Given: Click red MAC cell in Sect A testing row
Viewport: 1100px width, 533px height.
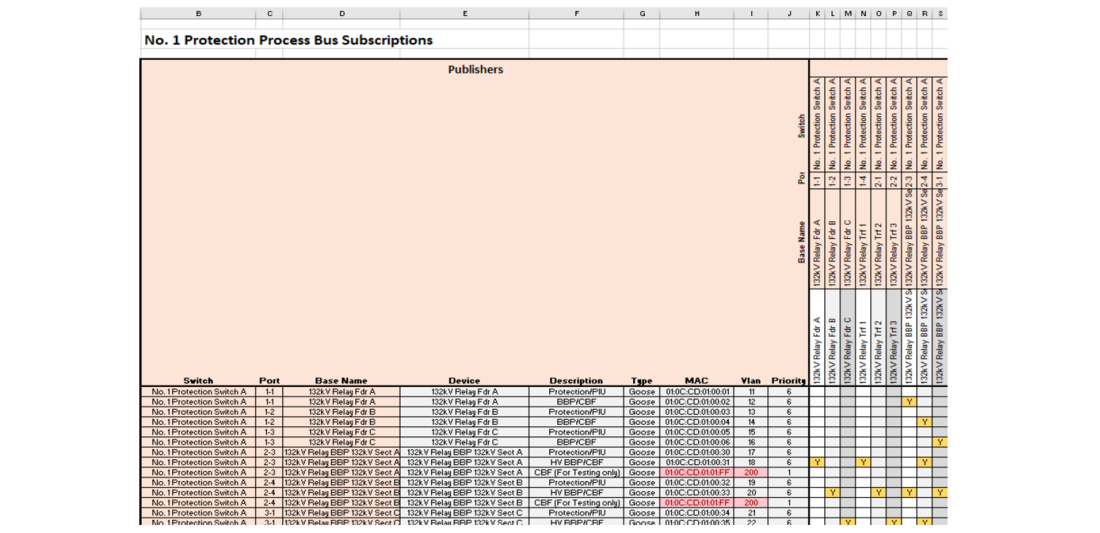Looking at the screenshot, I should [697, 473].
